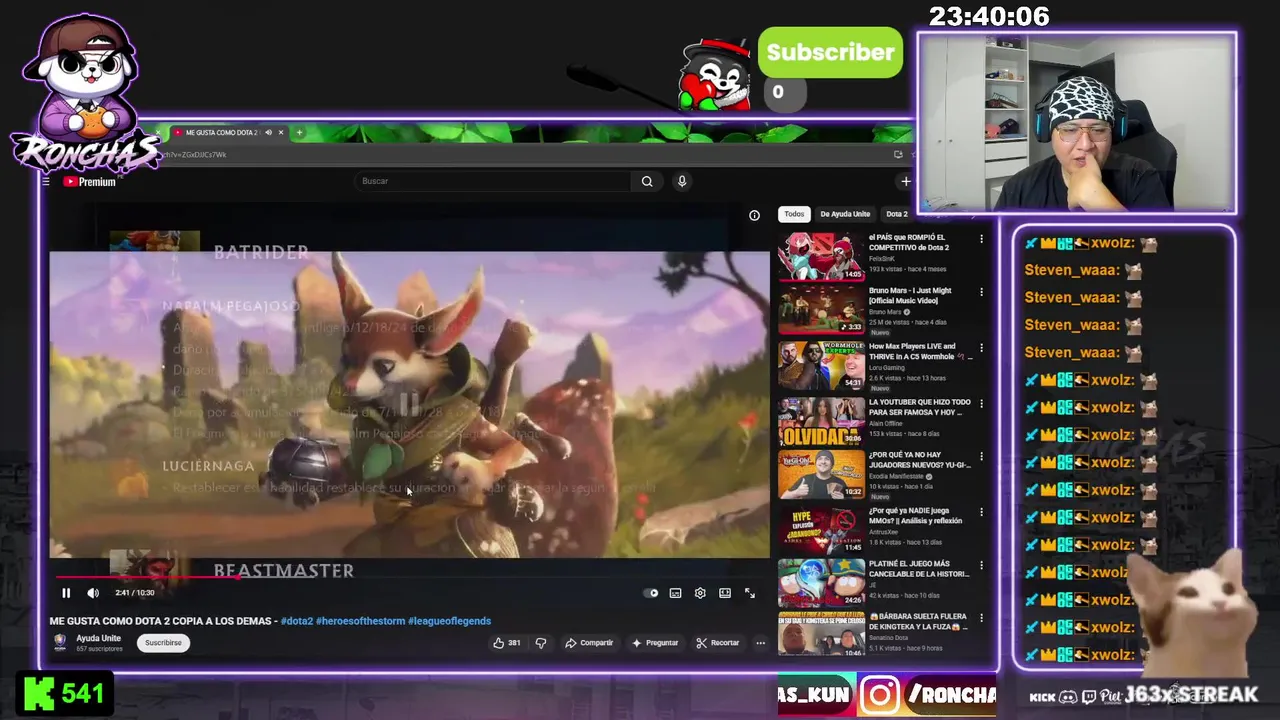1280x720 pixels.
Task: Open the YouTube hamburger guide menu
Action: click(46, 182)
